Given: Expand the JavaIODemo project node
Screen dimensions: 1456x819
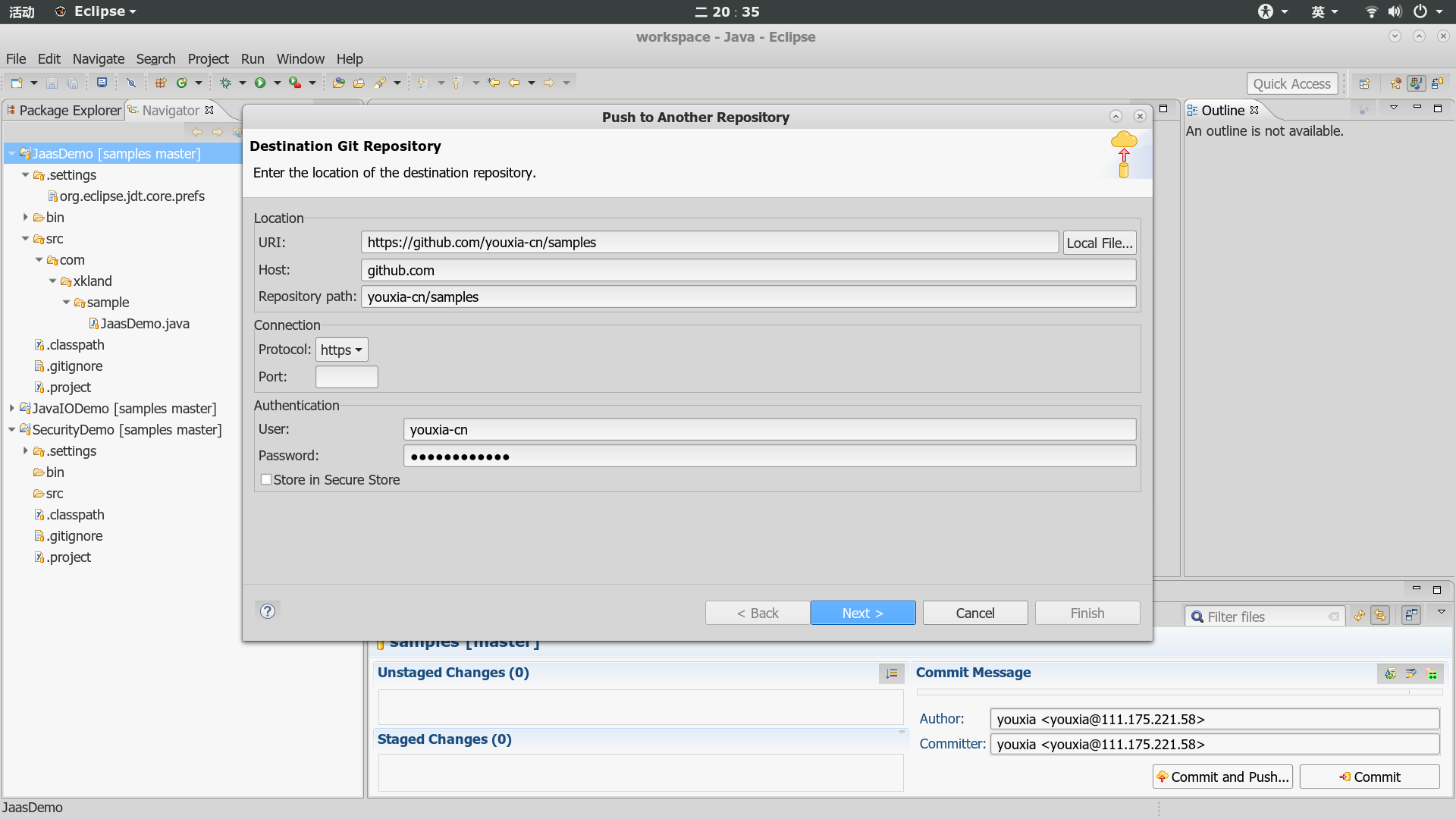Looking at the screenshot, I should pos(12,408).
